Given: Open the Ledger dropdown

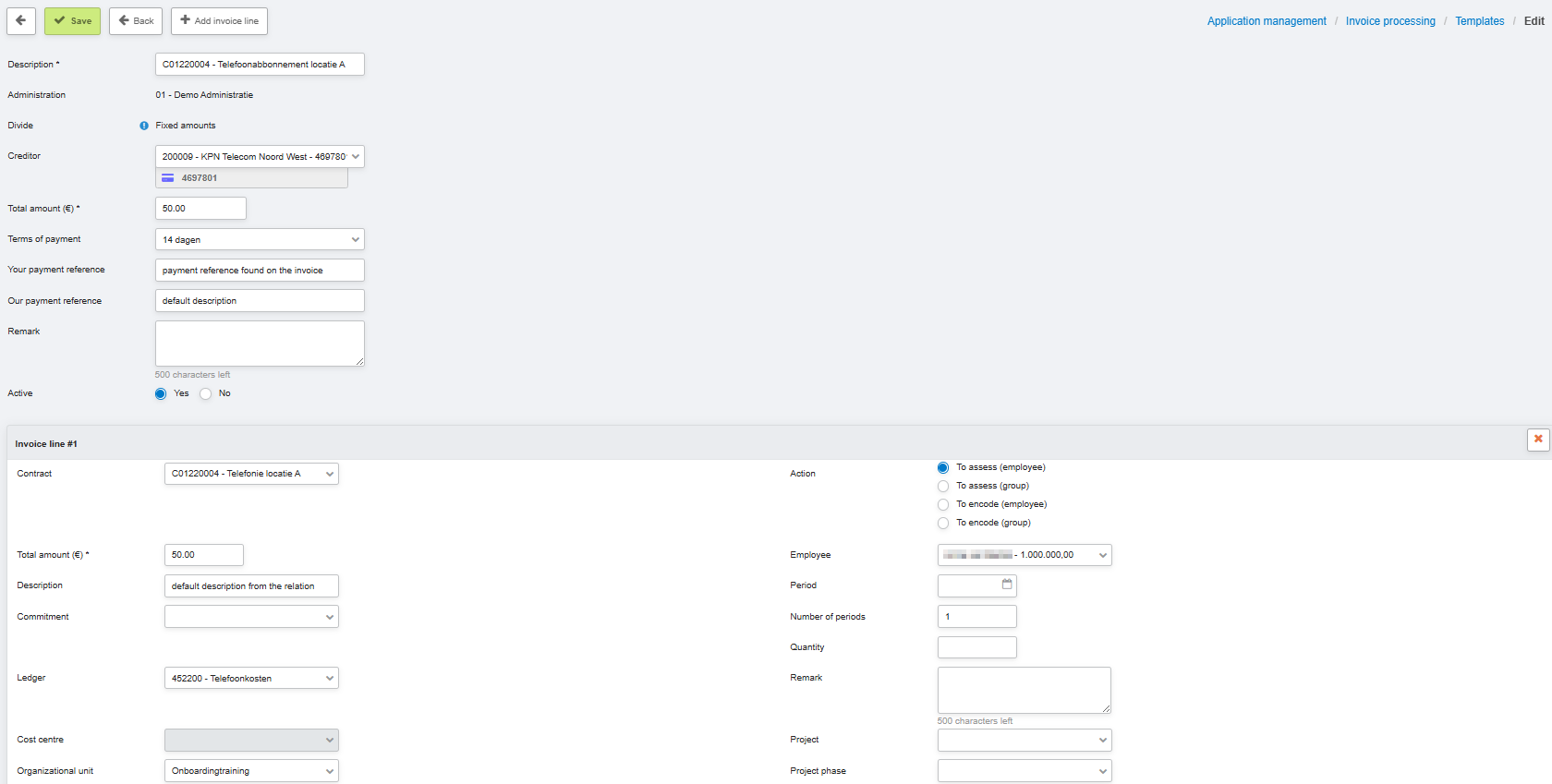Looking at the screenshot, I should click(x=251, y=679).
